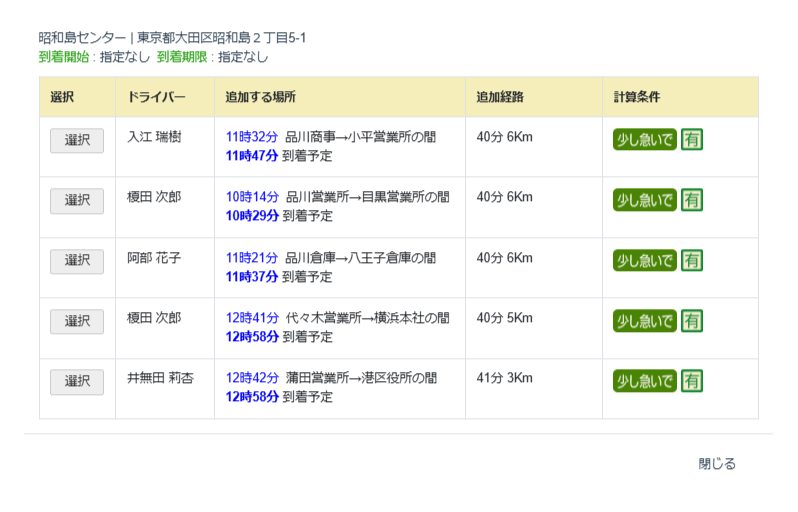Click the 有 icon in 入江 瑞樹's row

point(692,140)
